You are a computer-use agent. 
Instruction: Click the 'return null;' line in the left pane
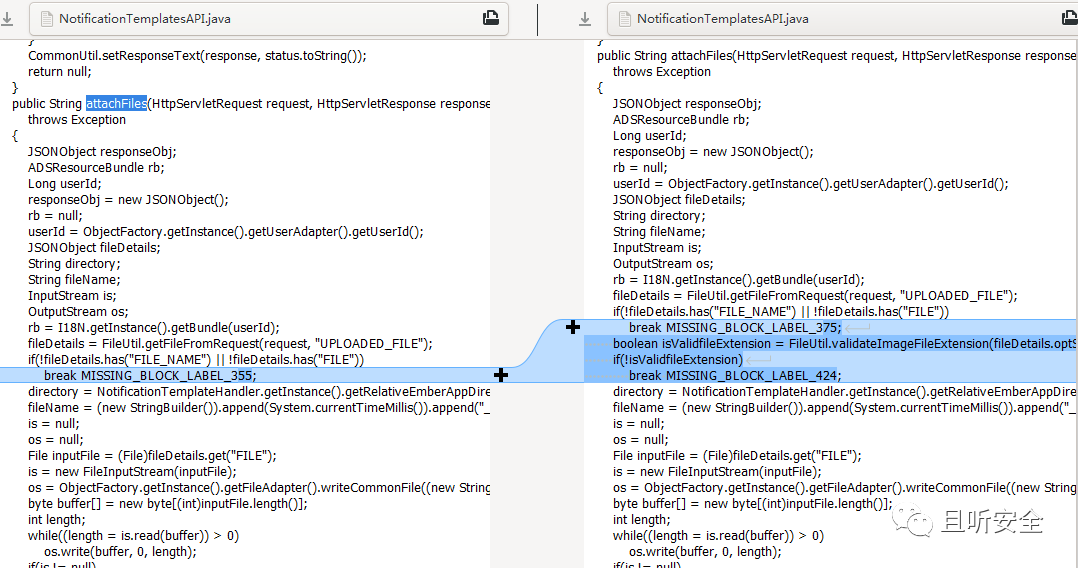(60, 72)
